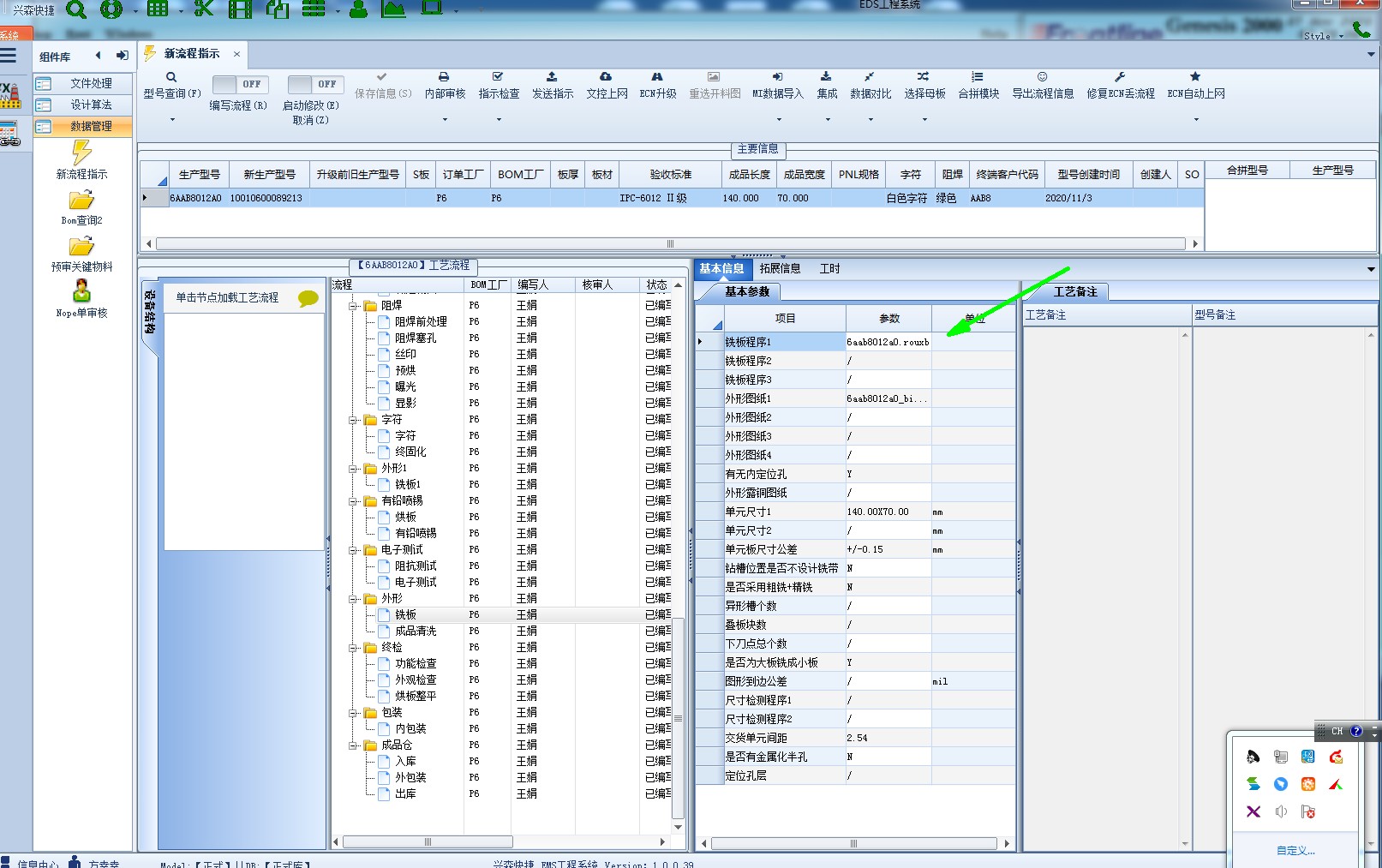Open the 集成 dropdown arrow
The width and height of the screenshot is (1382, 868).
tap(827, 120)
